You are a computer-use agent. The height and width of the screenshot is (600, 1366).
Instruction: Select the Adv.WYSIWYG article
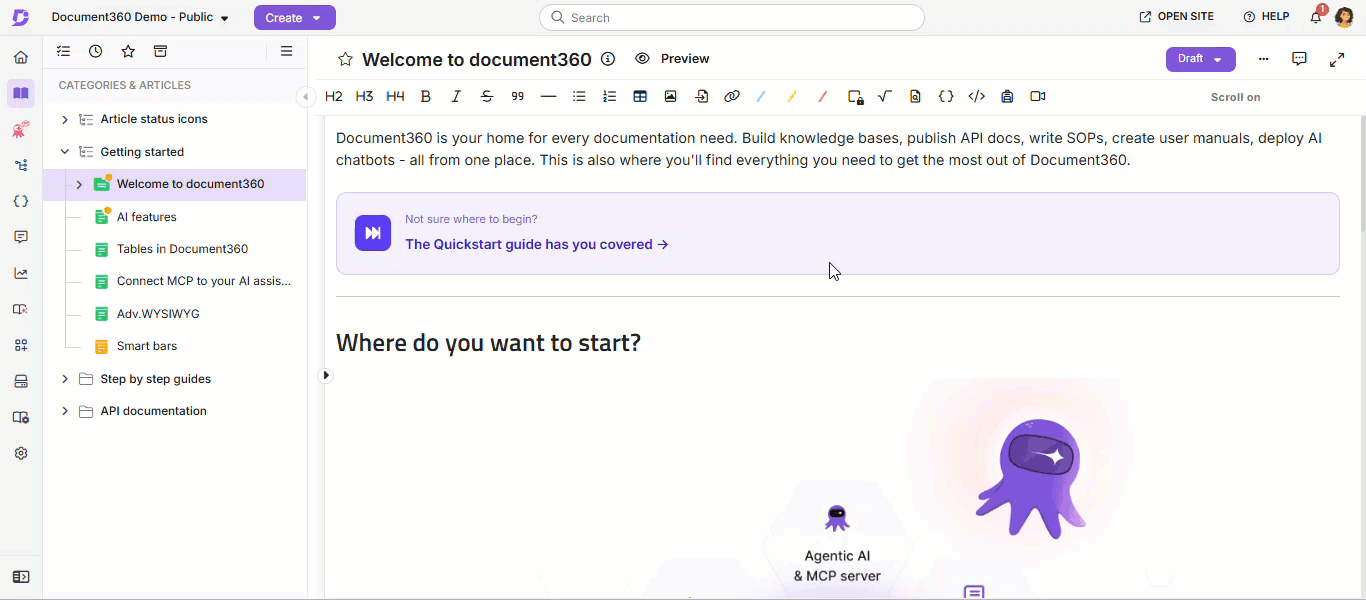click(x=158, y=314)
